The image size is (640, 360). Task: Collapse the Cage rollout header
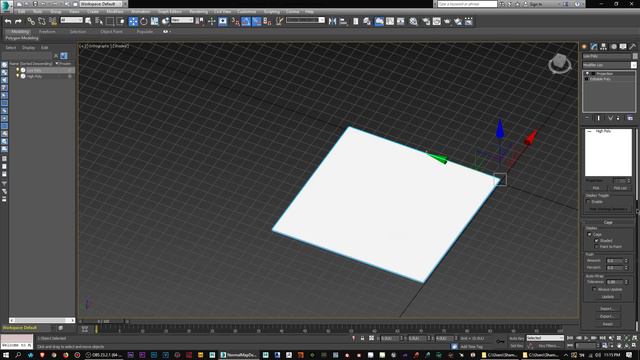point(608,222)
